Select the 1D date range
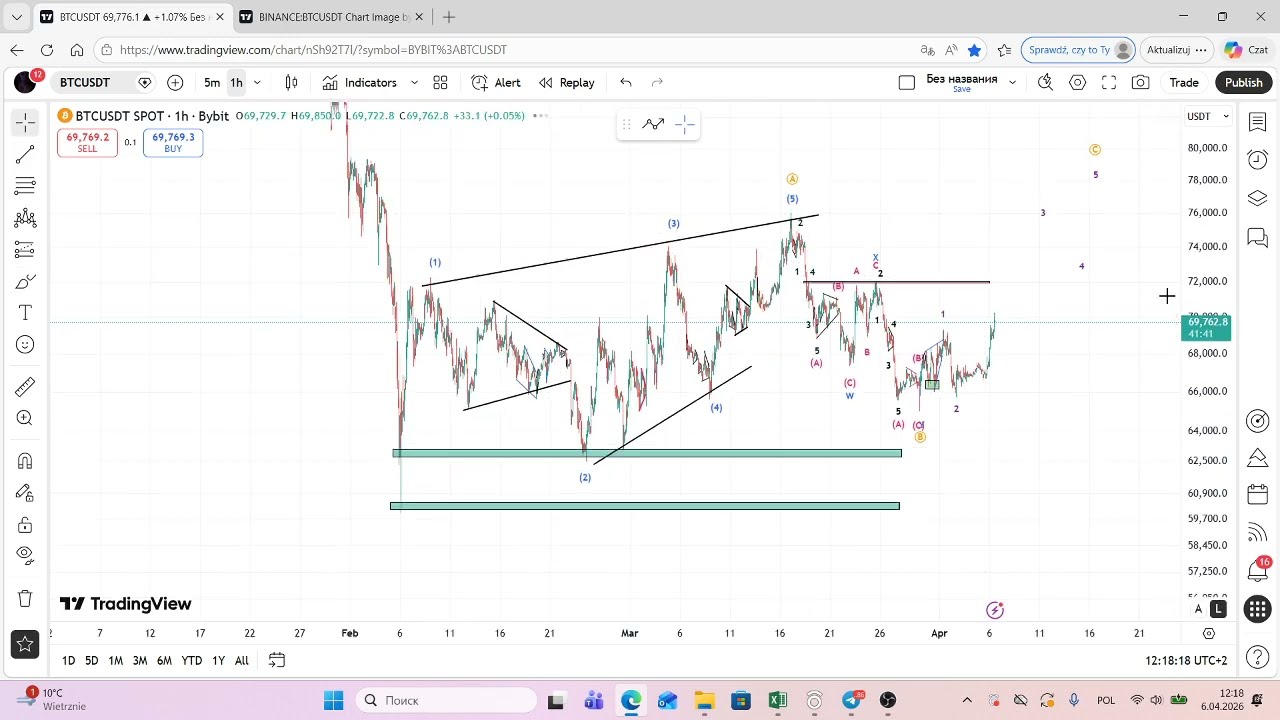This screenshot has height=720, width=1280. pyautogui.click(x=68, y=660)
